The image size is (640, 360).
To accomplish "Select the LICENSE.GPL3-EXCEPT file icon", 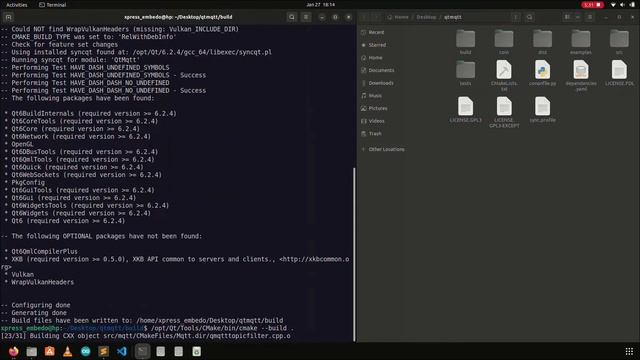I will coord(504,107).
